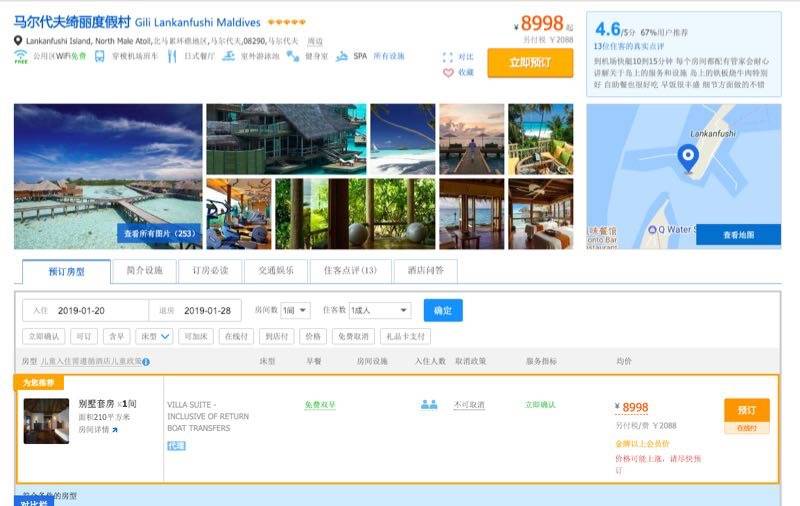Switch to the 酒店问答 hotel Q&A tab

coord(426,271)
